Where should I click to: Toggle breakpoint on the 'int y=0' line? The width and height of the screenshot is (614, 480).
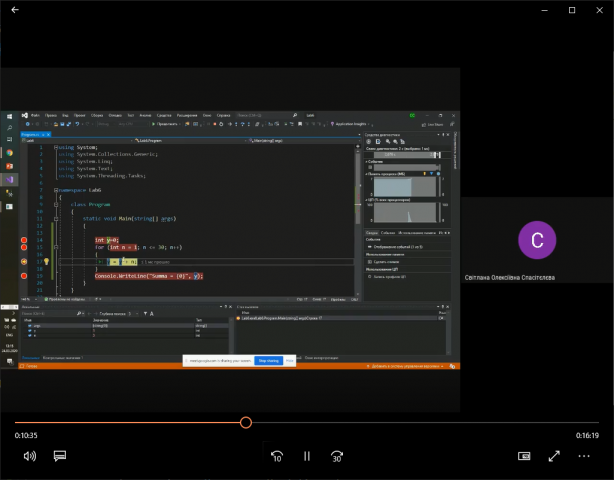pyautogui.click(x=24, y=241)
